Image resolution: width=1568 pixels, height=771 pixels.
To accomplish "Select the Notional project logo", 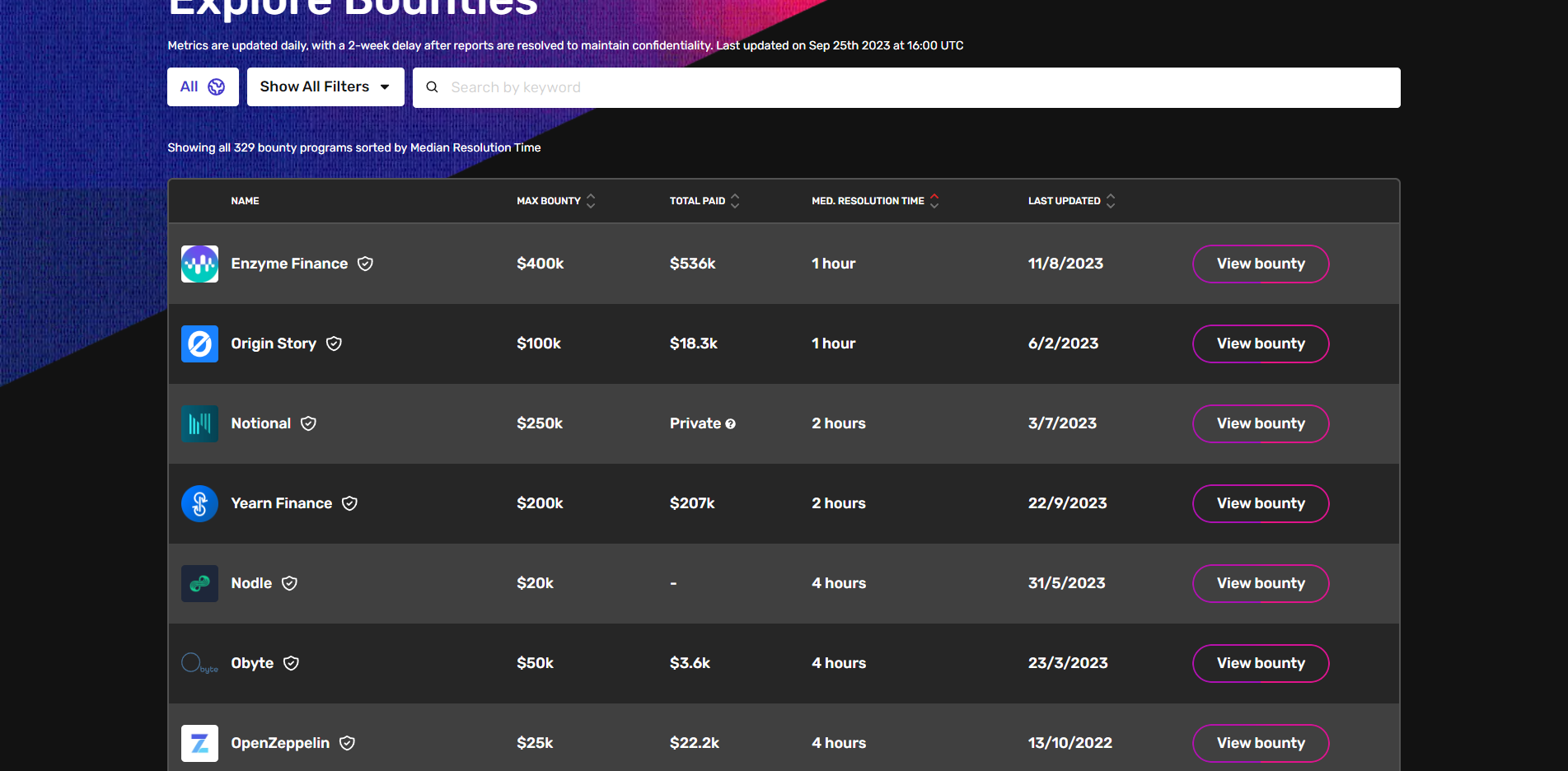I will click(199, 423).
